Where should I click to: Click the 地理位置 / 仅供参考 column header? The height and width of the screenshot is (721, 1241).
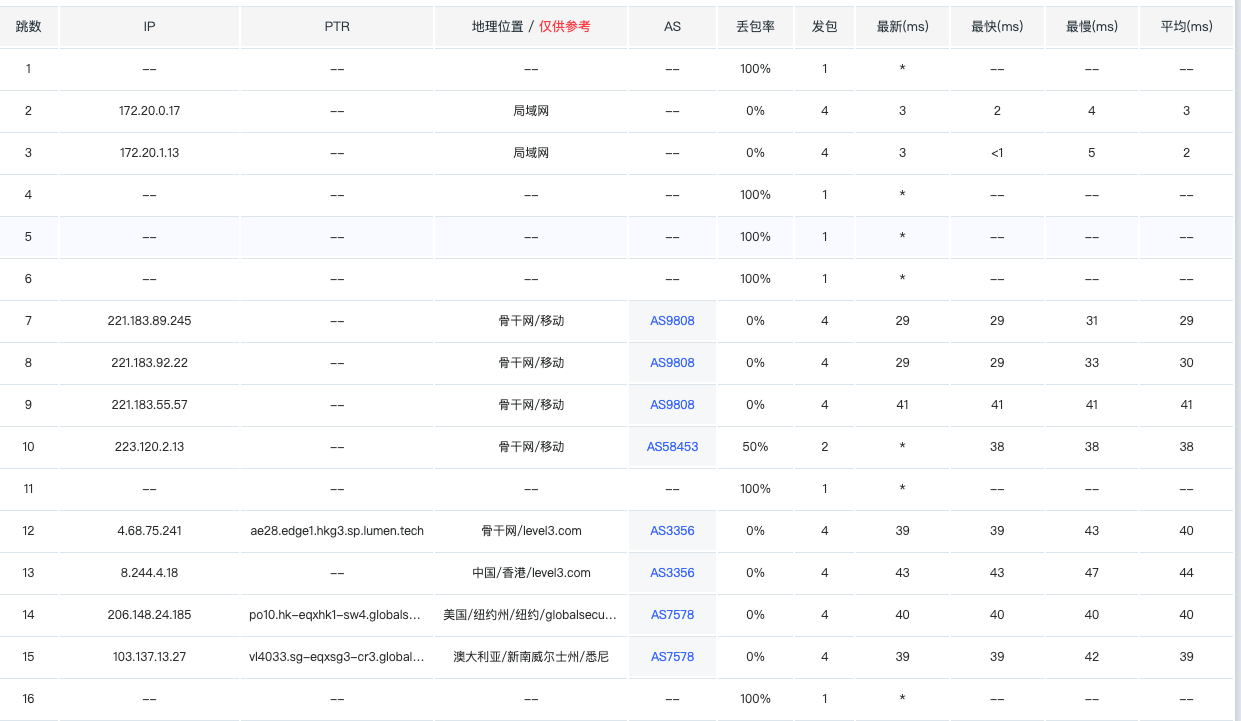531,27
